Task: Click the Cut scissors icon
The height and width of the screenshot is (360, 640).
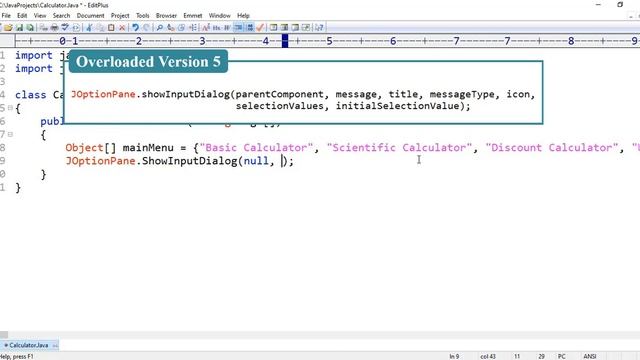Action: pos(89,28)
